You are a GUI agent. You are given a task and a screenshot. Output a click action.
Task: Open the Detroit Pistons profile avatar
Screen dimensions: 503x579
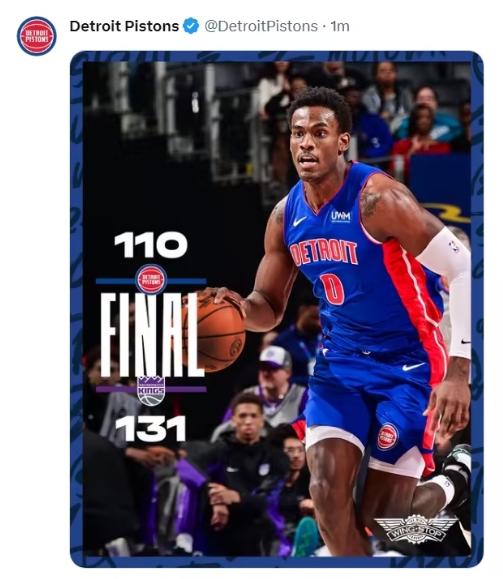click(x=37, y=36)
